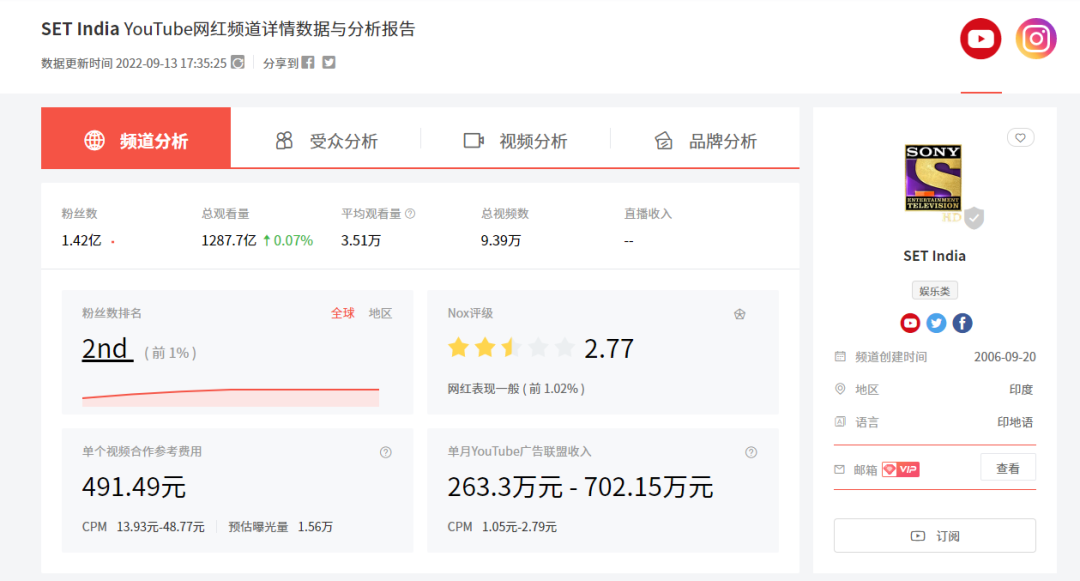Open channel's YouTube link in sidebar
The height and width of the screenshot is (581, 1080).
910,323
